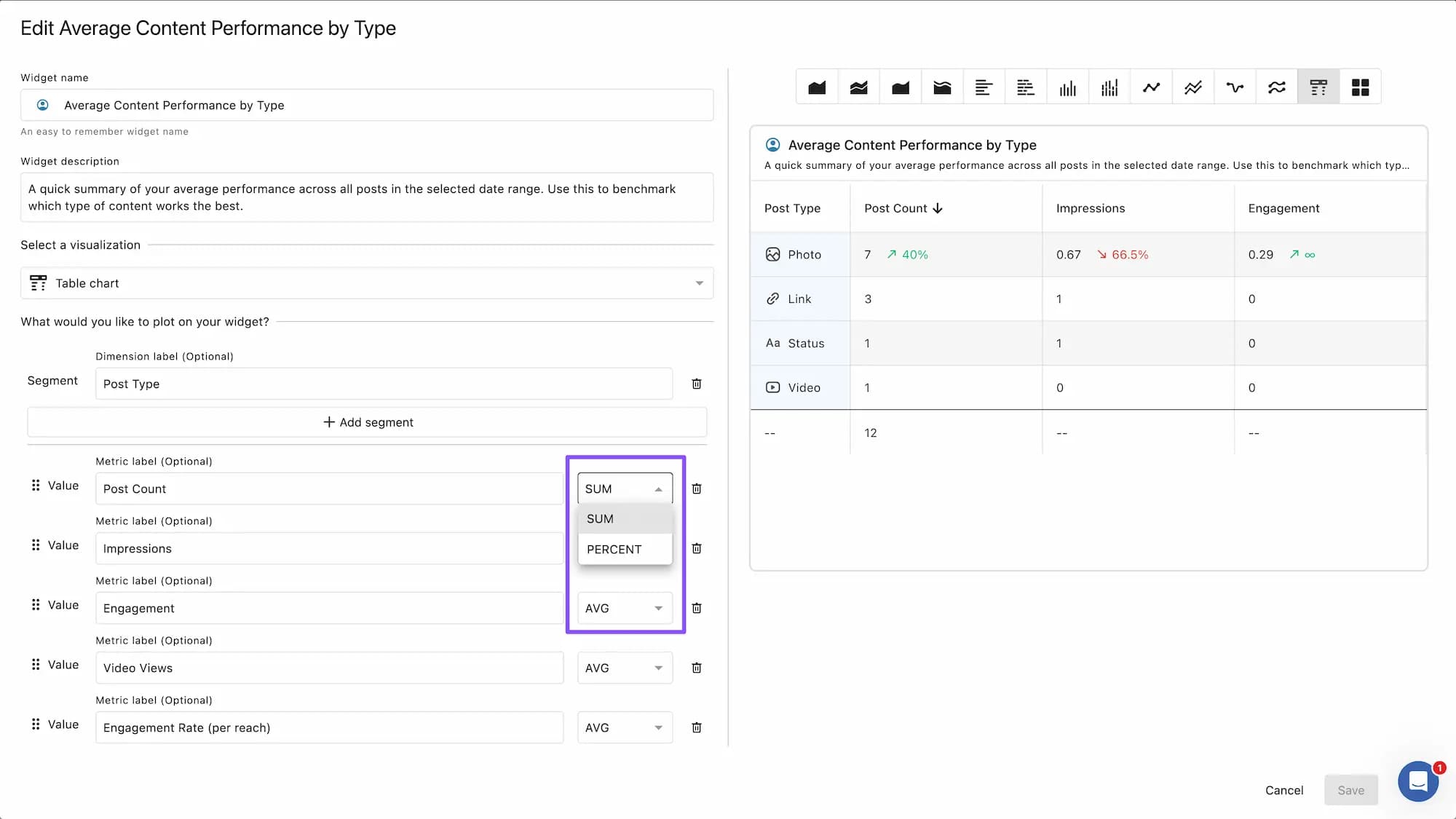The height and width of the screenshot is (819, 1456).
Task: Select the horizontal bar chart icon
Action: [x=984, y=87]
